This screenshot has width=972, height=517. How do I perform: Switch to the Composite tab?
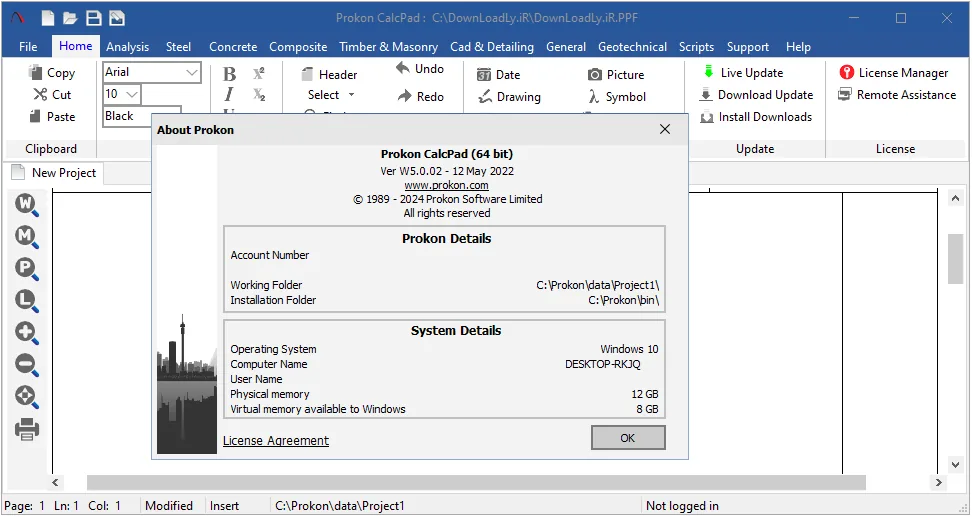pos(298,46)
